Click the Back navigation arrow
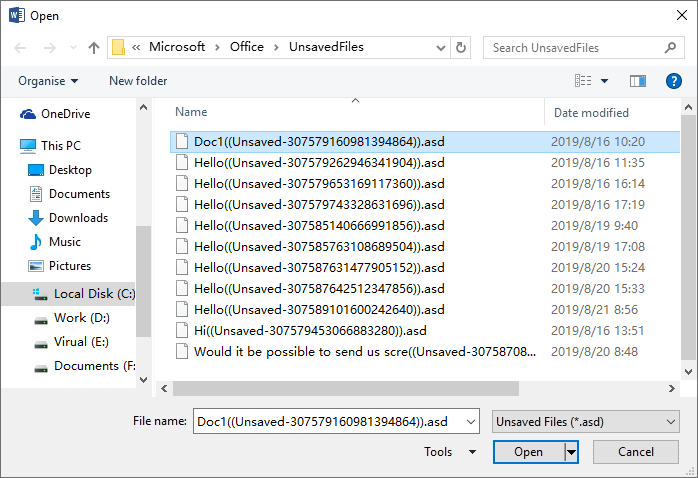Screen dimensions: 698x478 21,47
